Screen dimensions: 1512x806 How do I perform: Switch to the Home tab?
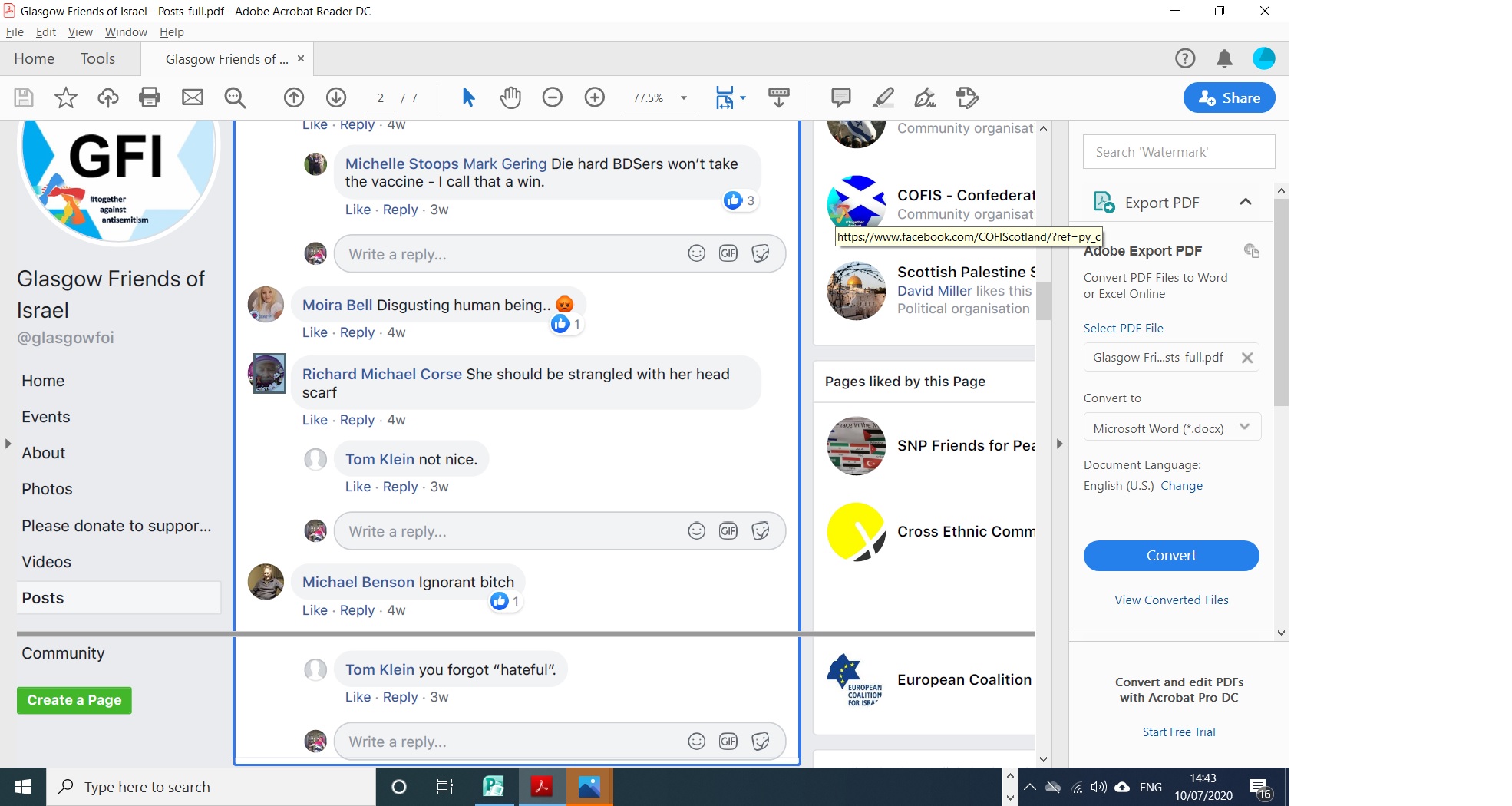point(34,59)
